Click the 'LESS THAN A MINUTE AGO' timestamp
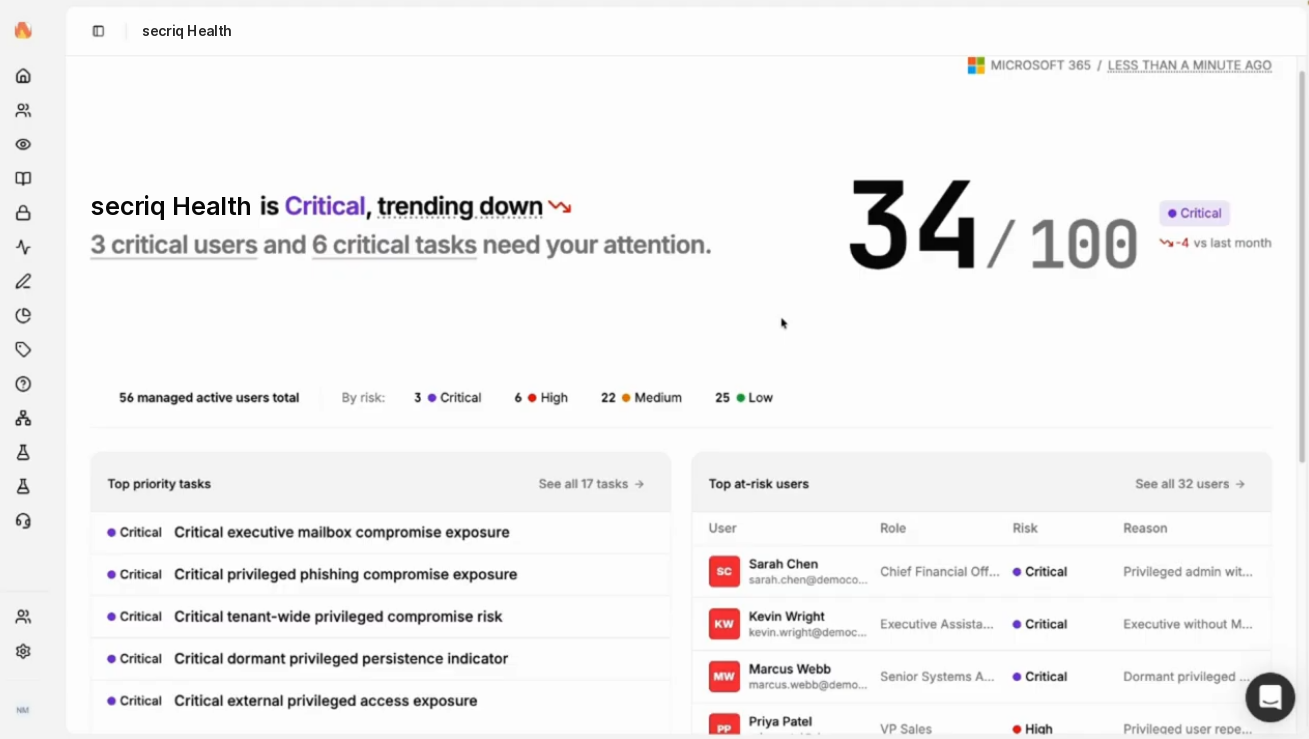Image resolution: width=1309 pixels, height=739 pixels. pos(1190,66)
